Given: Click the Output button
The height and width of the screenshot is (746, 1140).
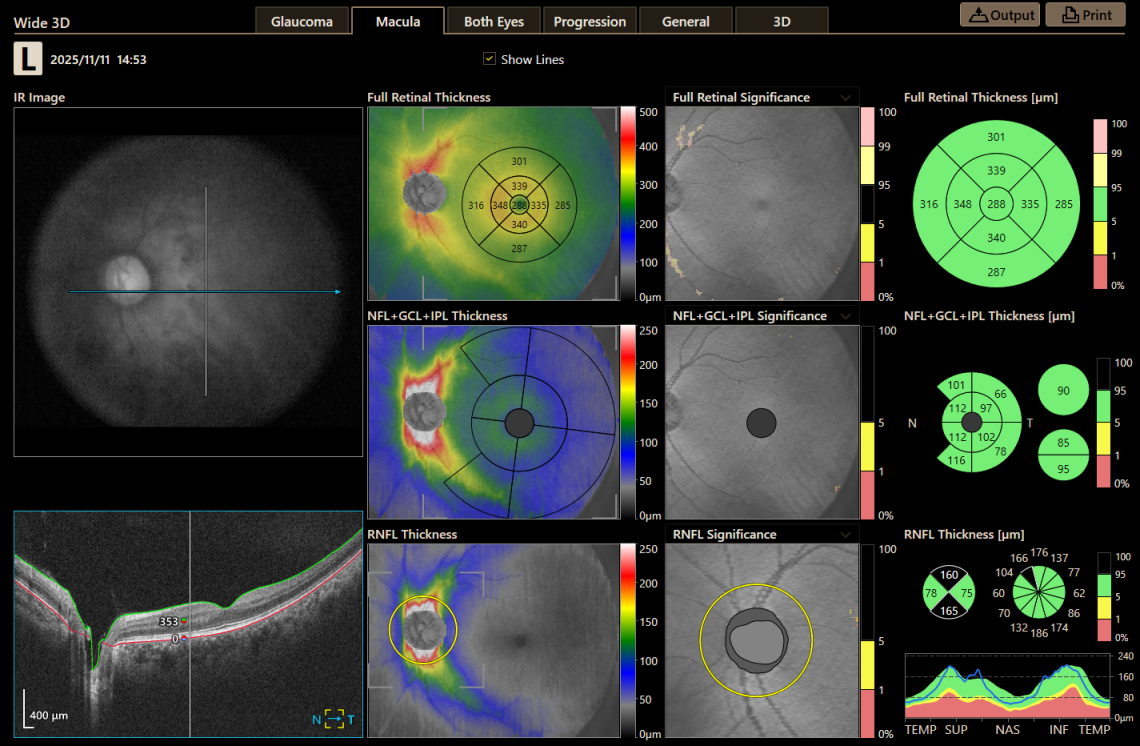Looking at the screenshot, I should [x=1000, y=15].
